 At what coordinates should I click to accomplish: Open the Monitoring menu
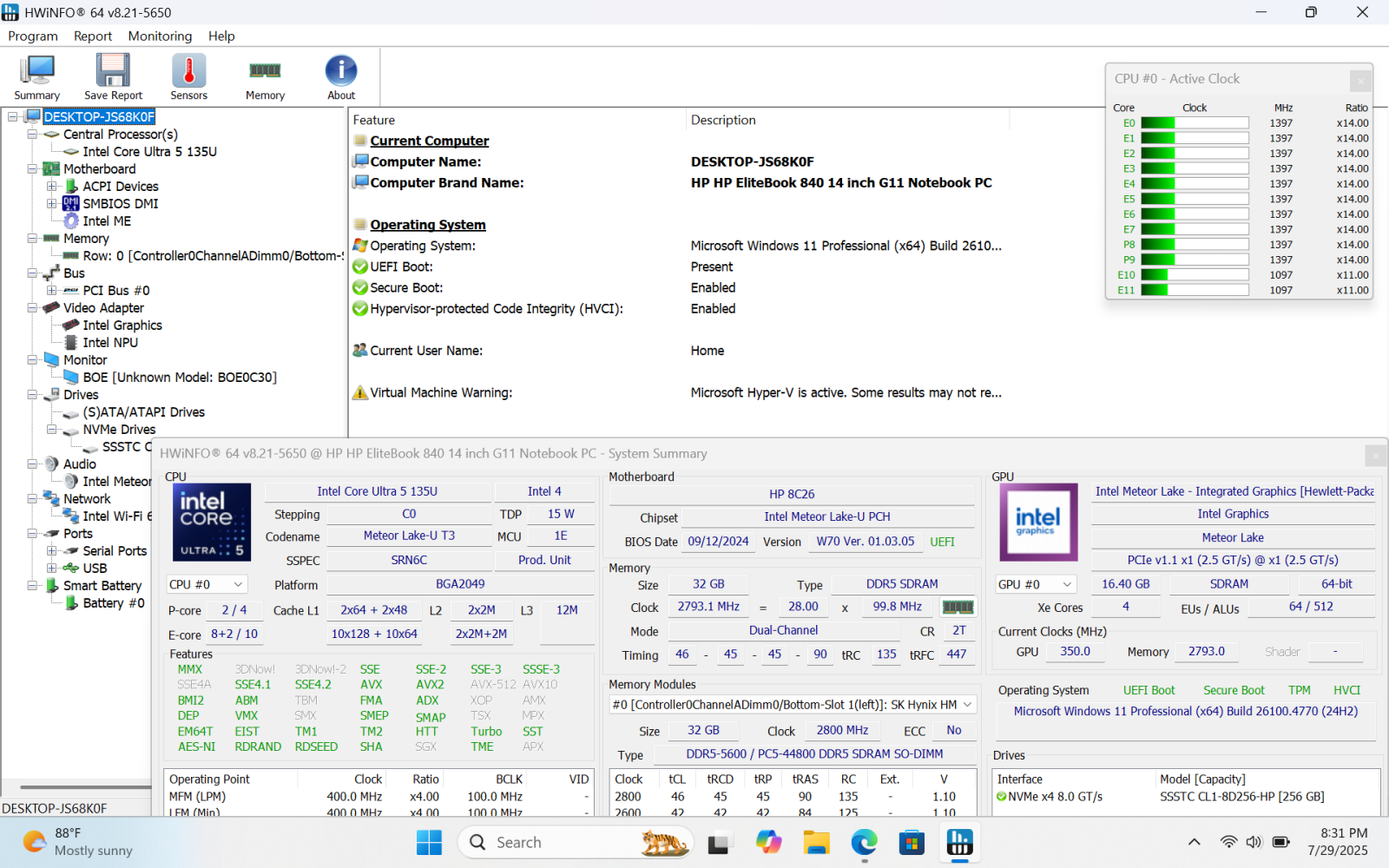pyautogui.click(x=160, y=36)
